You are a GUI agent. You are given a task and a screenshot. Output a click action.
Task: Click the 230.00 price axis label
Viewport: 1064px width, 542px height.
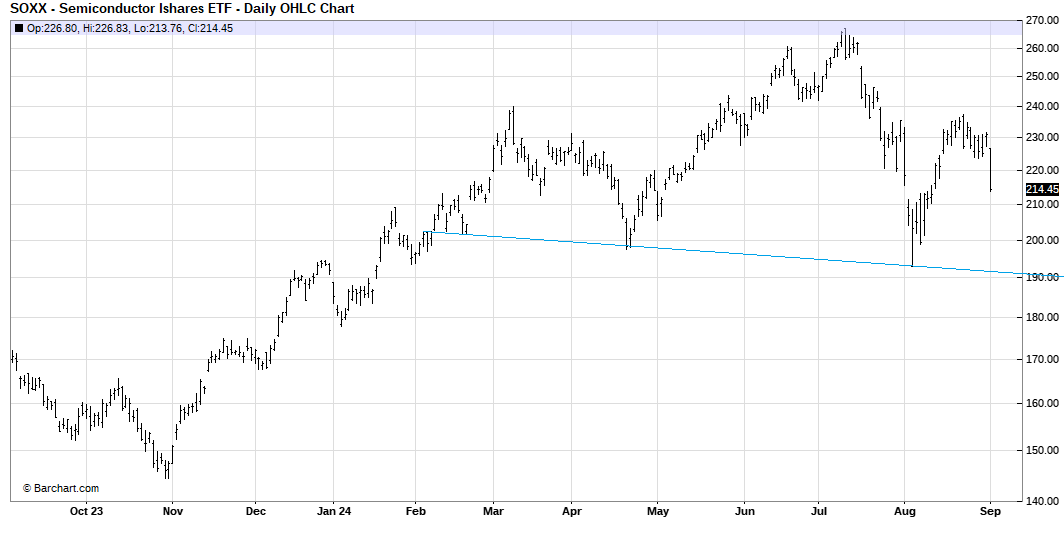[x=1042, y=138]
